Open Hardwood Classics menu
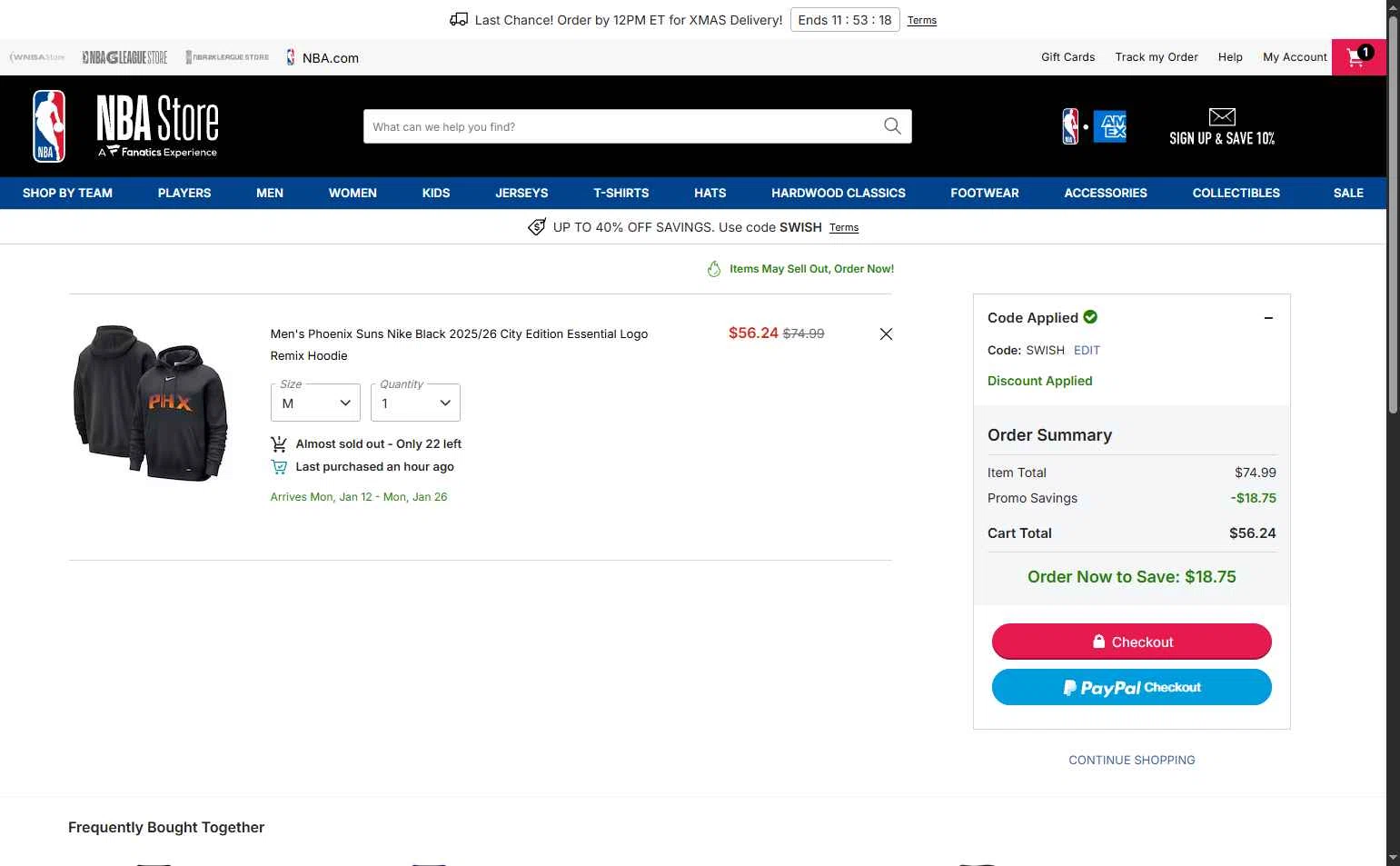Screen dimensions: 1400x866 [839, 193]
